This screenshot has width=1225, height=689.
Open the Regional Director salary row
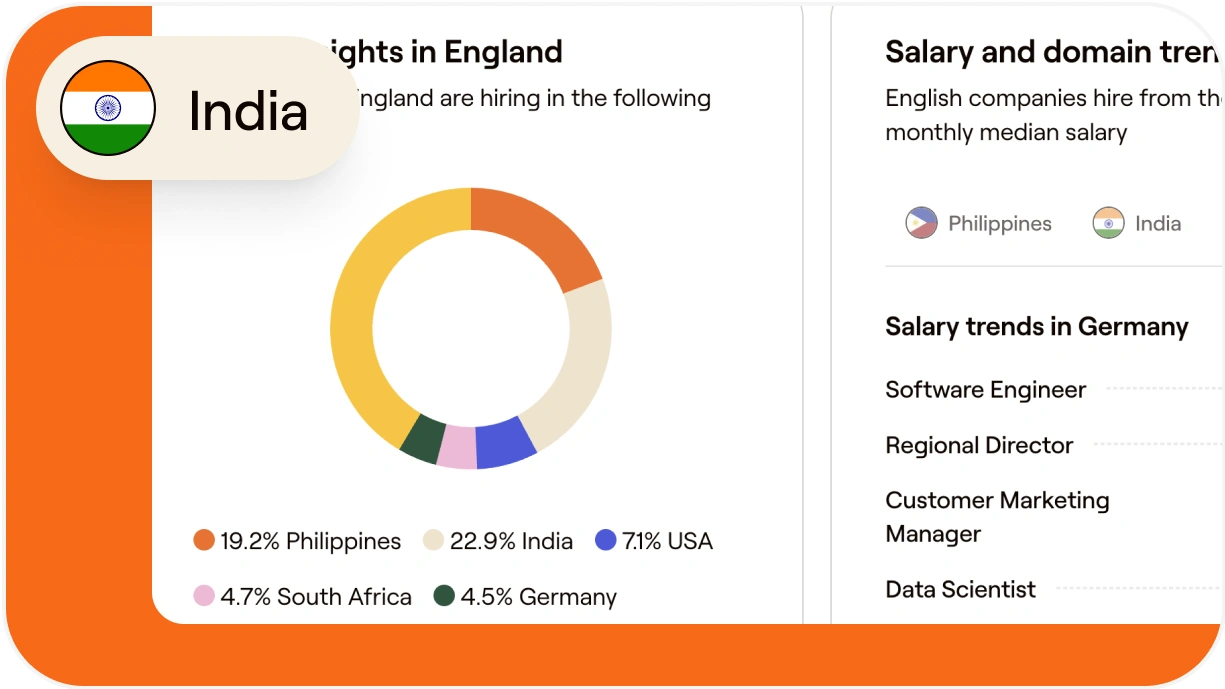pos(979,445)
